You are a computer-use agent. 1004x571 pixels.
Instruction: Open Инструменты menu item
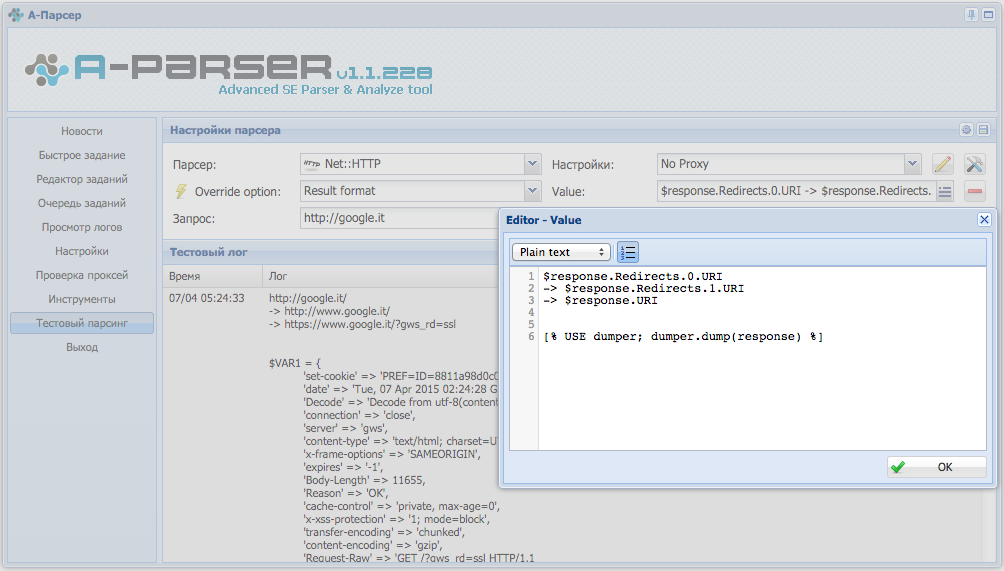click(x=82, y=299)
